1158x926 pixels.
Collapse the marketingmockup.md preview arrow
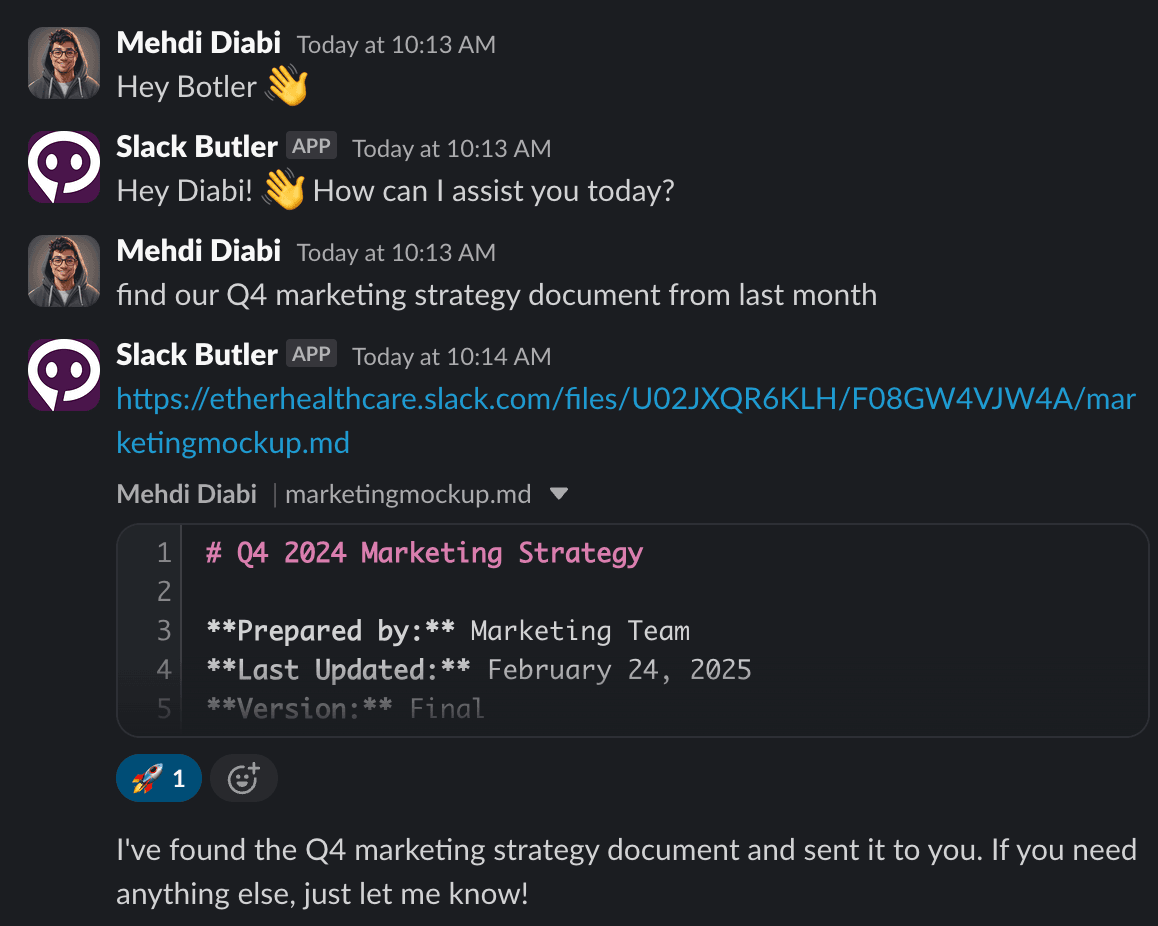559,493
